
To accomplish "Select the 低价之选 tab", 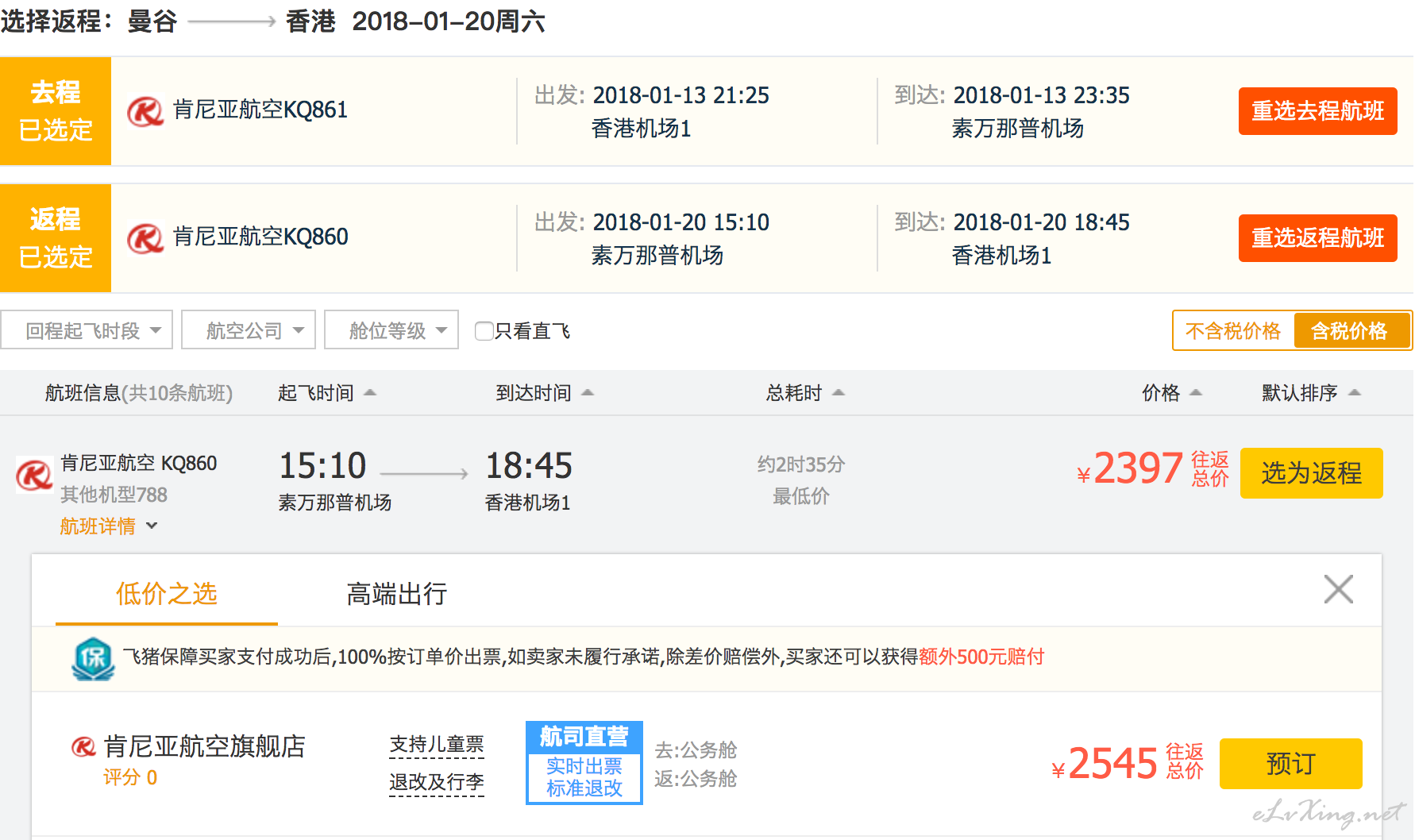I will pos(167,593).
